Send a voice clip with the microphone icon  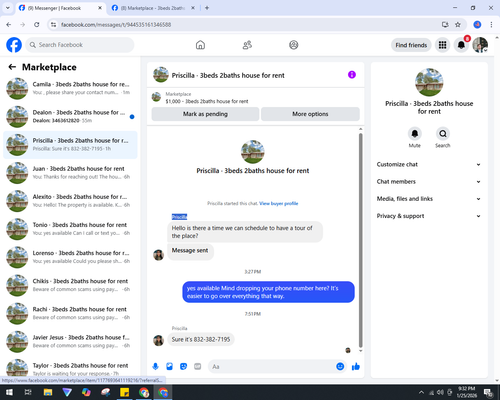(155, 367)
